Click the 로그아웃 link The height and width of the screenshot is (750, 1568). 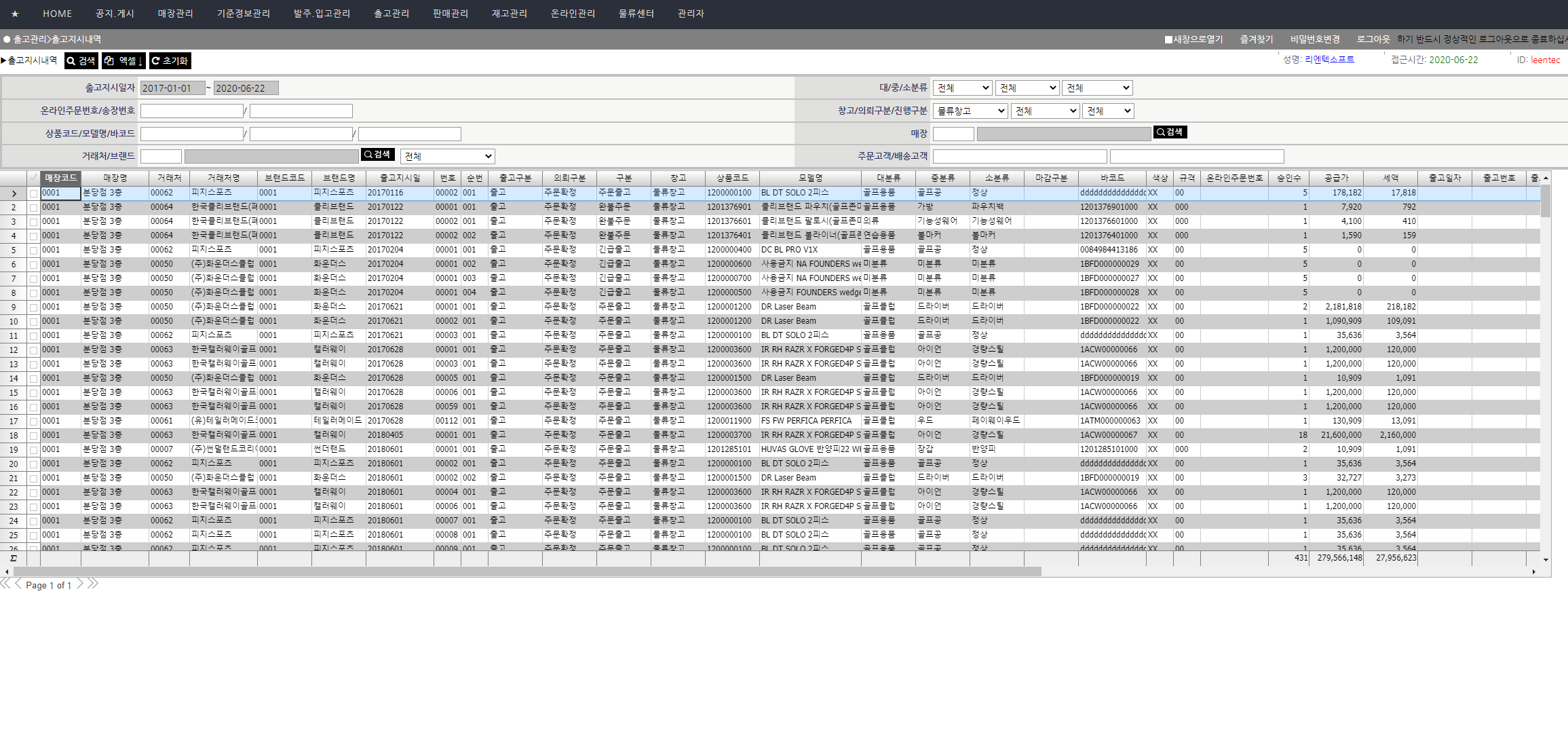[1373, 39]
